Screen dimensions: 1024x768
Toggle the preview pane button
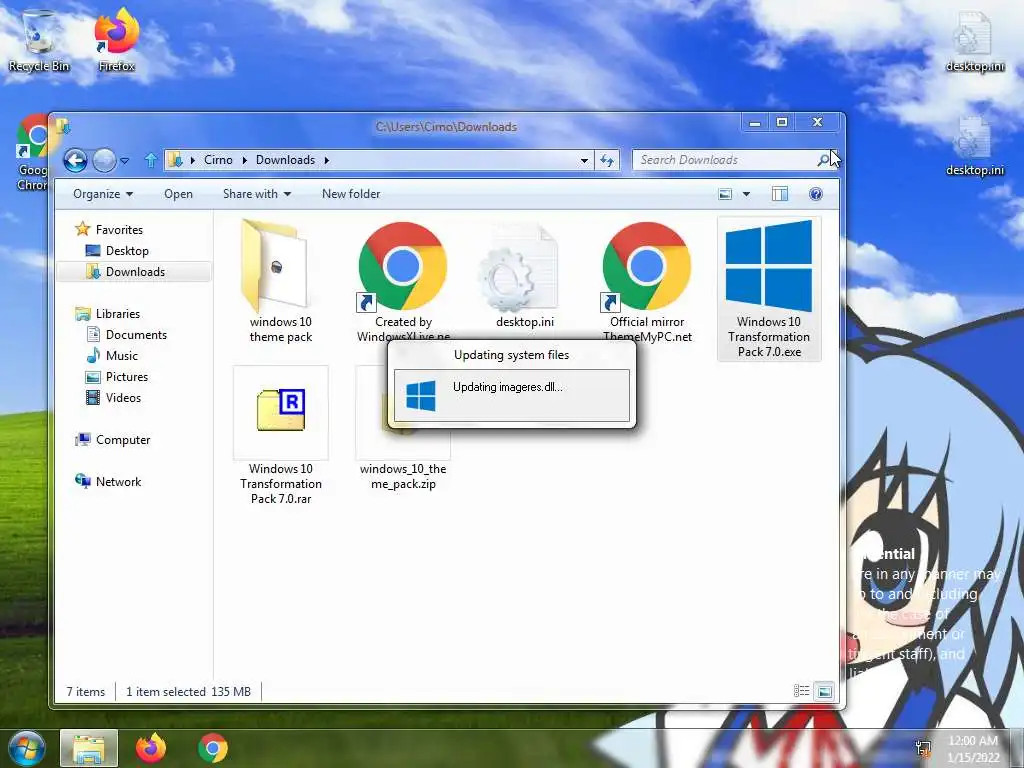(x=780, y=194)
